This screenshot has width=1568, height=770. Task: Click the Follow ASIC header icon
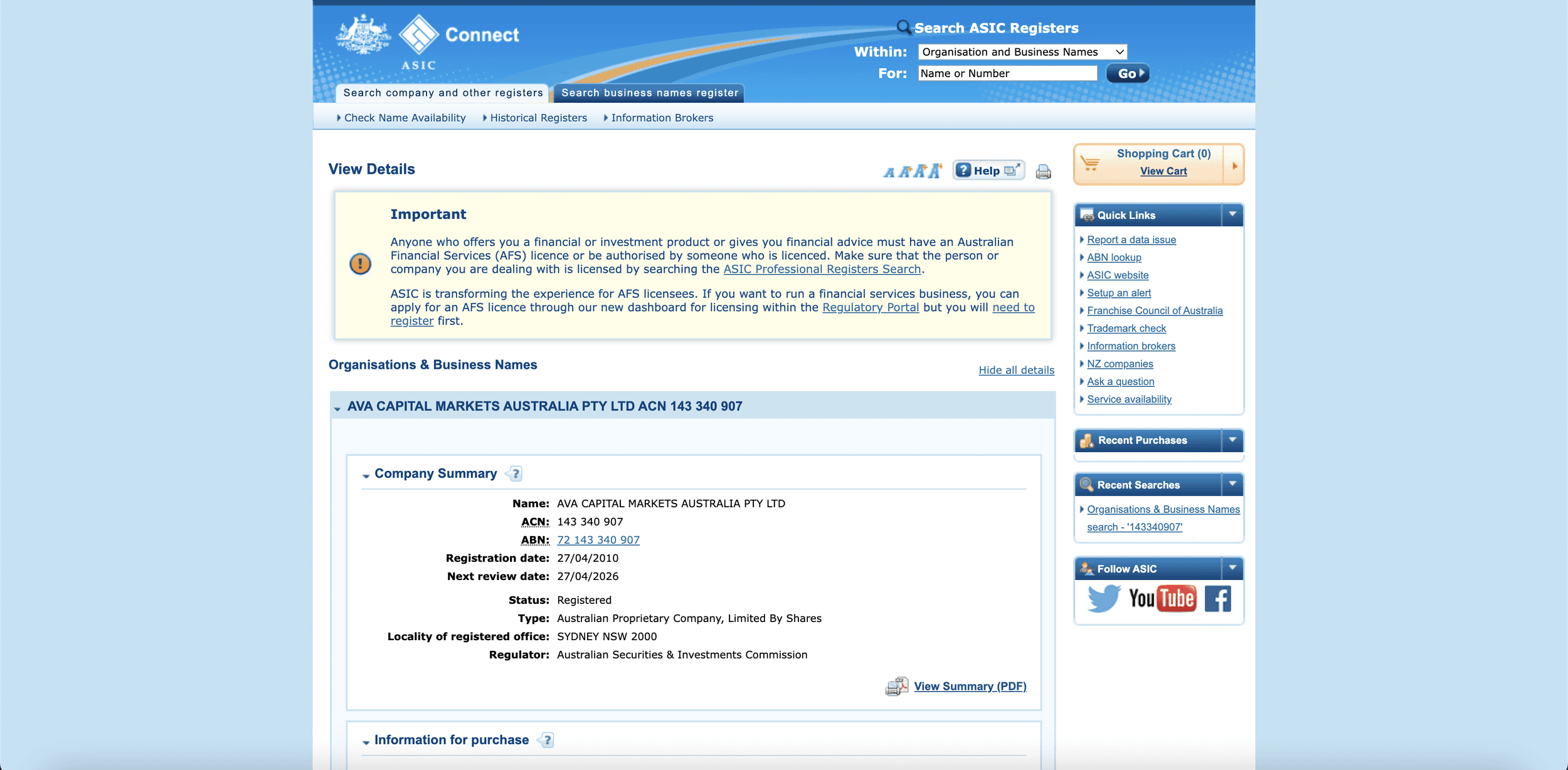[x=1087, y=569]
